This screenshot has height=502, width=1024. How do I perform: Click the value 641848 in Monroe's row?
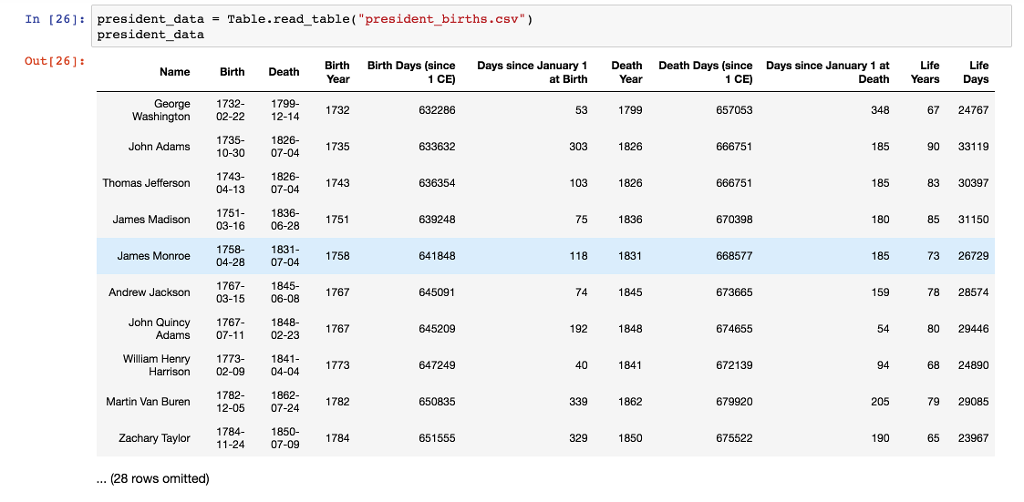click(437, 256)
